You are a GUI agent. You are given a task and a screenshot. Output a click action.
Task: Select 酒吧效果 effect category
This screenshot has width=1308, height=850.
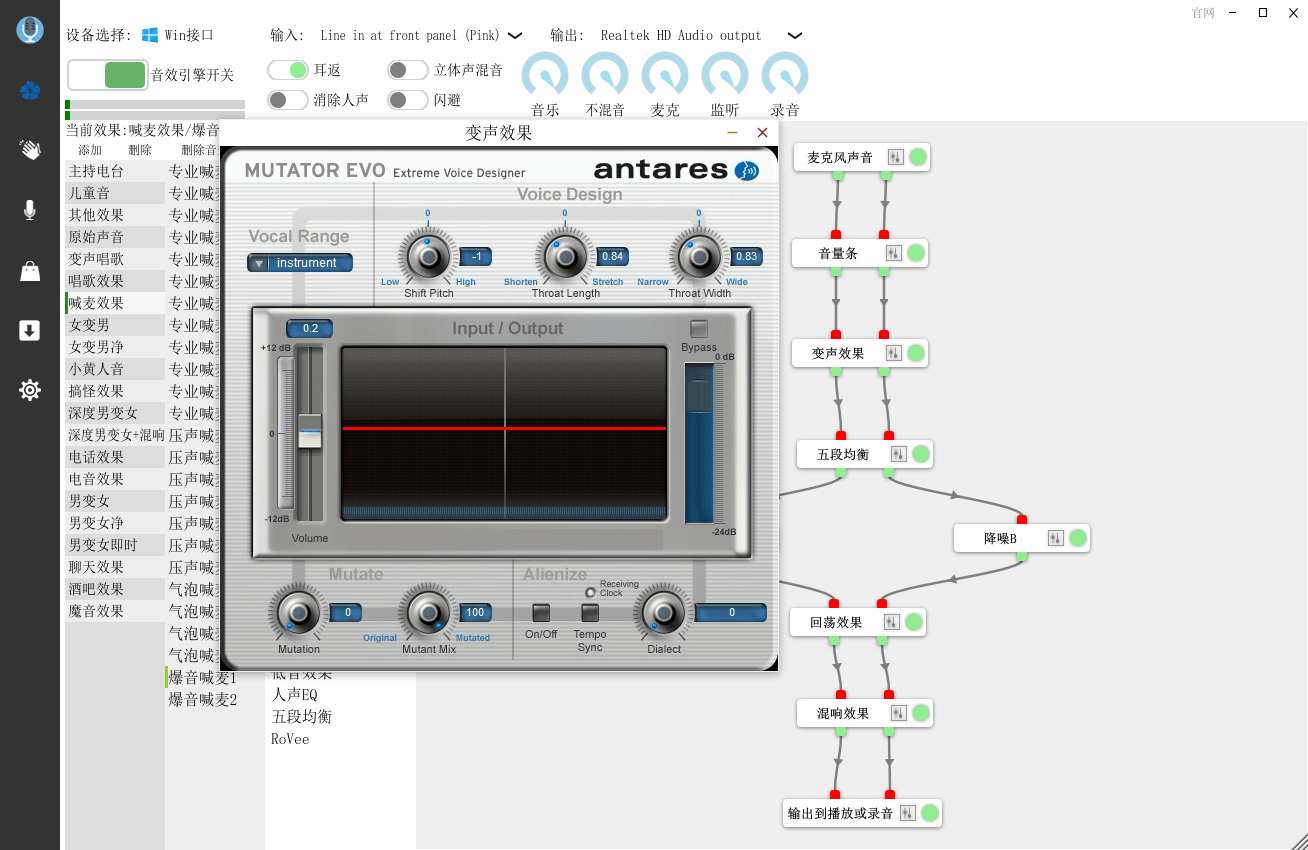(x=115, y=589)
